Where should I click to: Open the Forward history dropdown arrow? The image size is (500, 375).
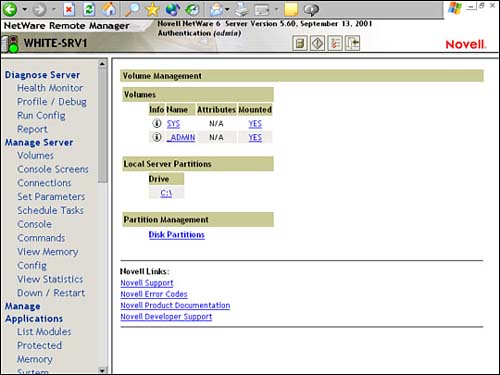(54, 9)
